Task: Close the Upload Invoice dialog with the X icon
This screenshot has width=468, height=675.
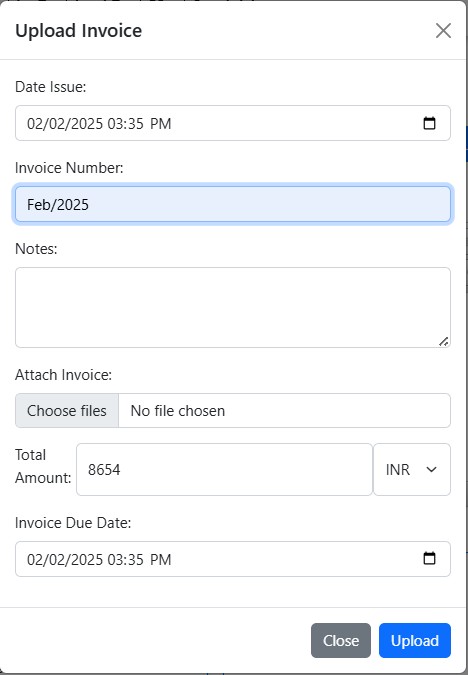Action: 443,31
